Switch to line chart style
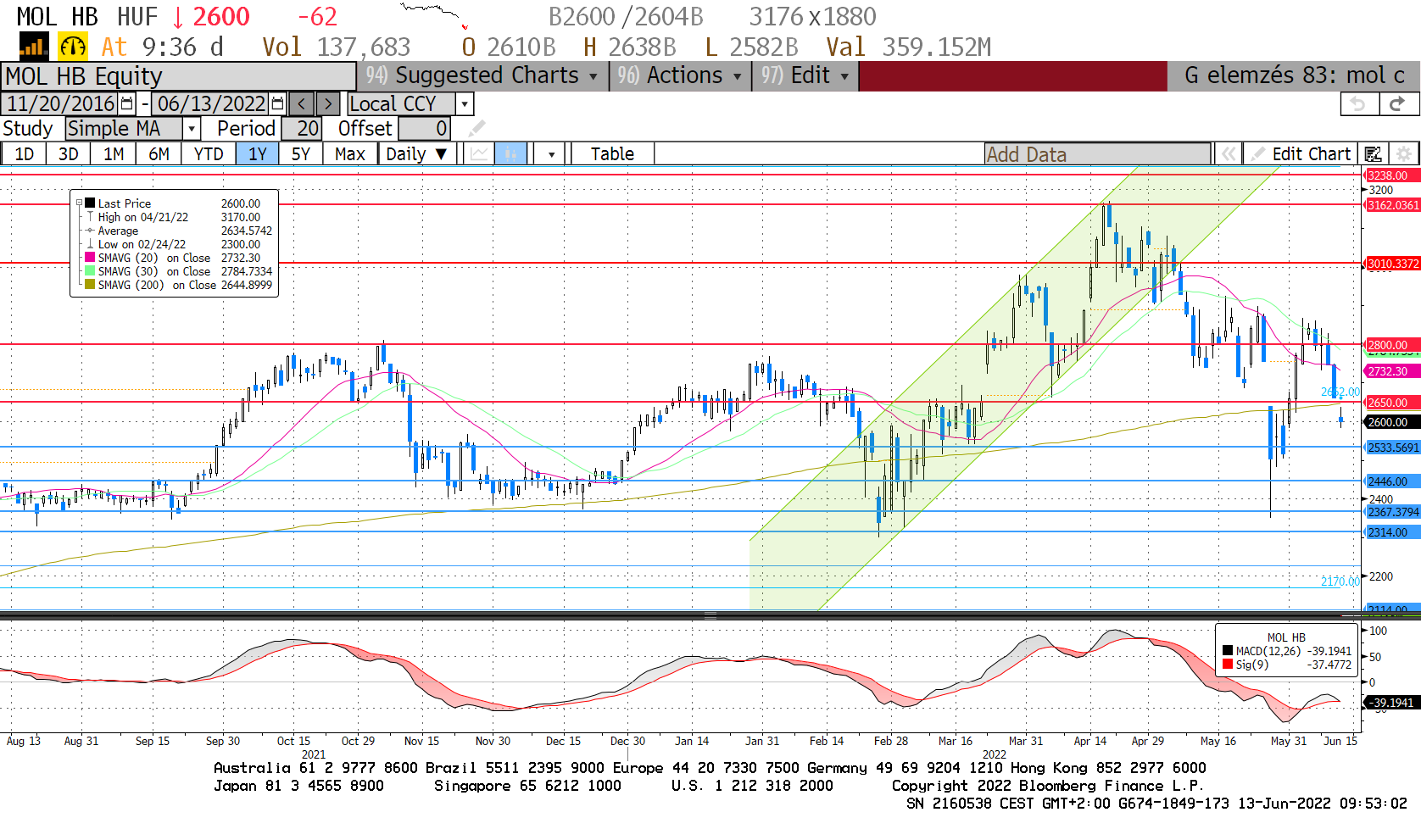The width and height of the screenshot is (1421, 840). 480,153
